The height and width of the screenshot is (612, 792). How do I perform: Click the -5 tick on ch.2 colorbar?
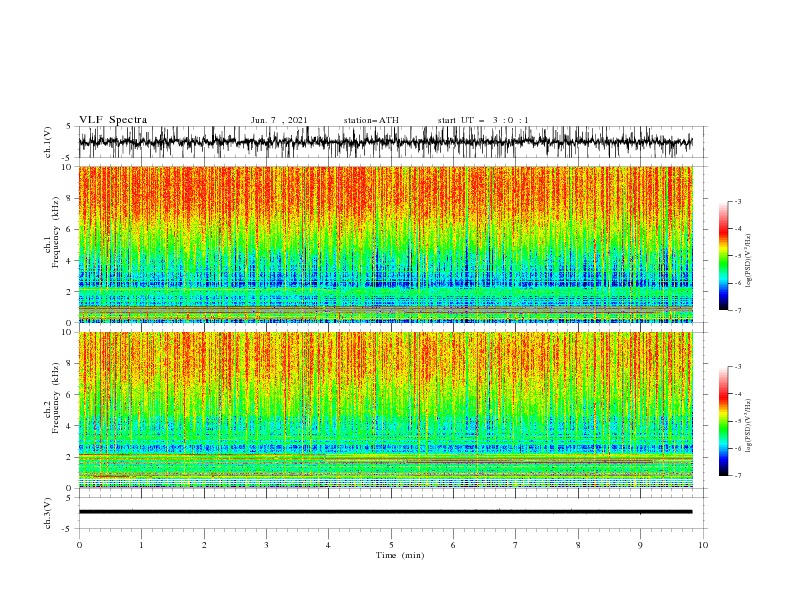[737, 421]
